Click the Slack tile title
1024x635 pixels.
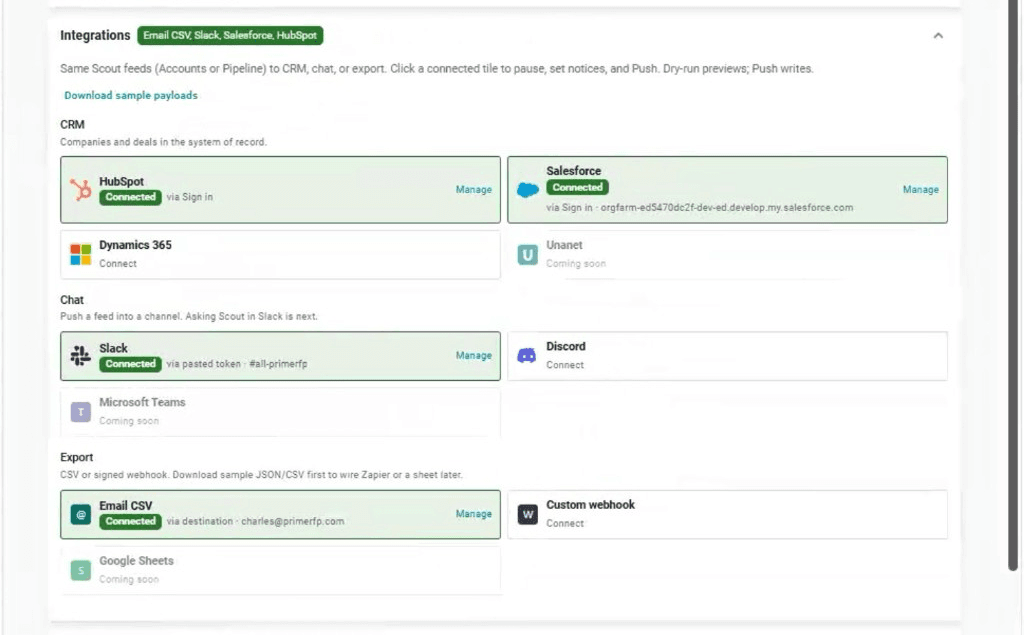tap(114, 348)
